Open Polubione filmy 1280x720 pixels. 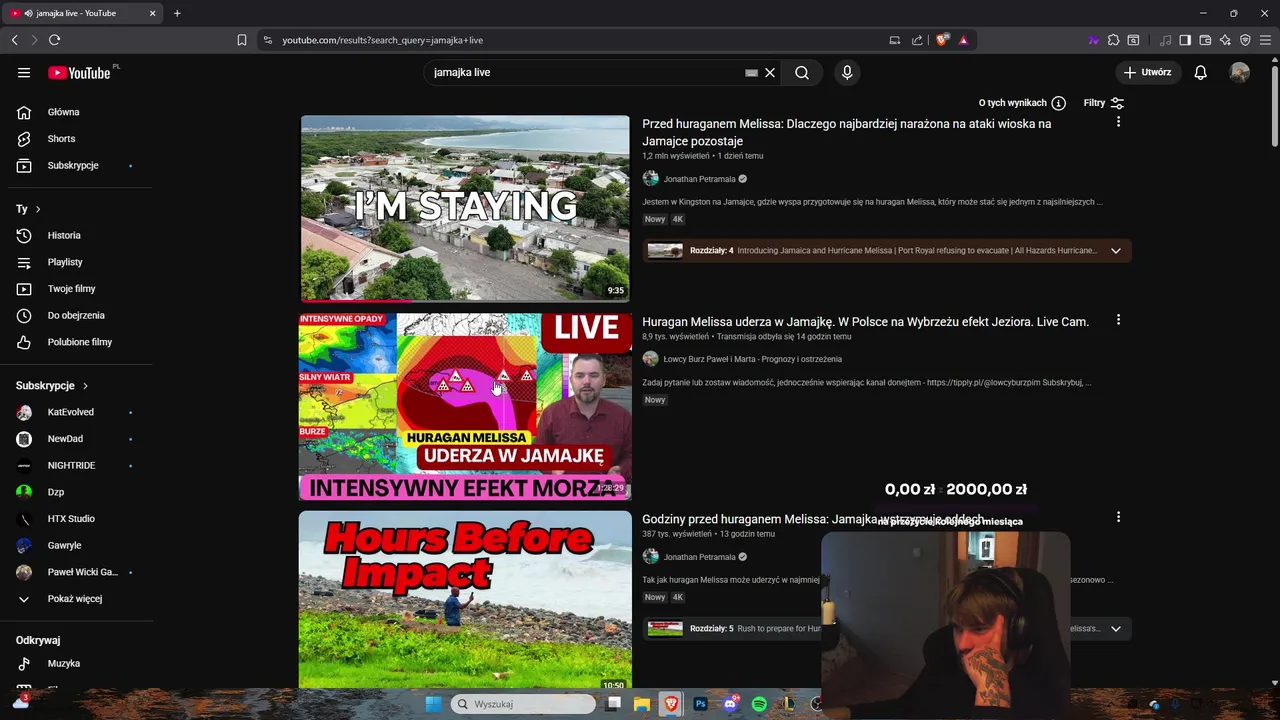click(80, 342)
